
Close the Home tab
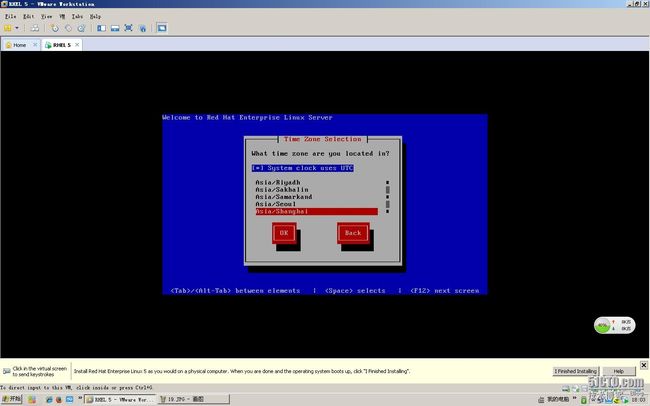coord(35,45)
